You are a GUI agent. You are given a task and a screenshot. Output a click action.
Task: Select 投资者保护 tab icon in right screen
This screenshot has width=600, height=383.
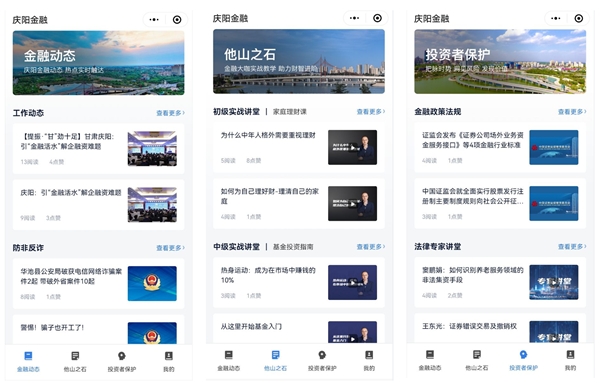(523, 355)
